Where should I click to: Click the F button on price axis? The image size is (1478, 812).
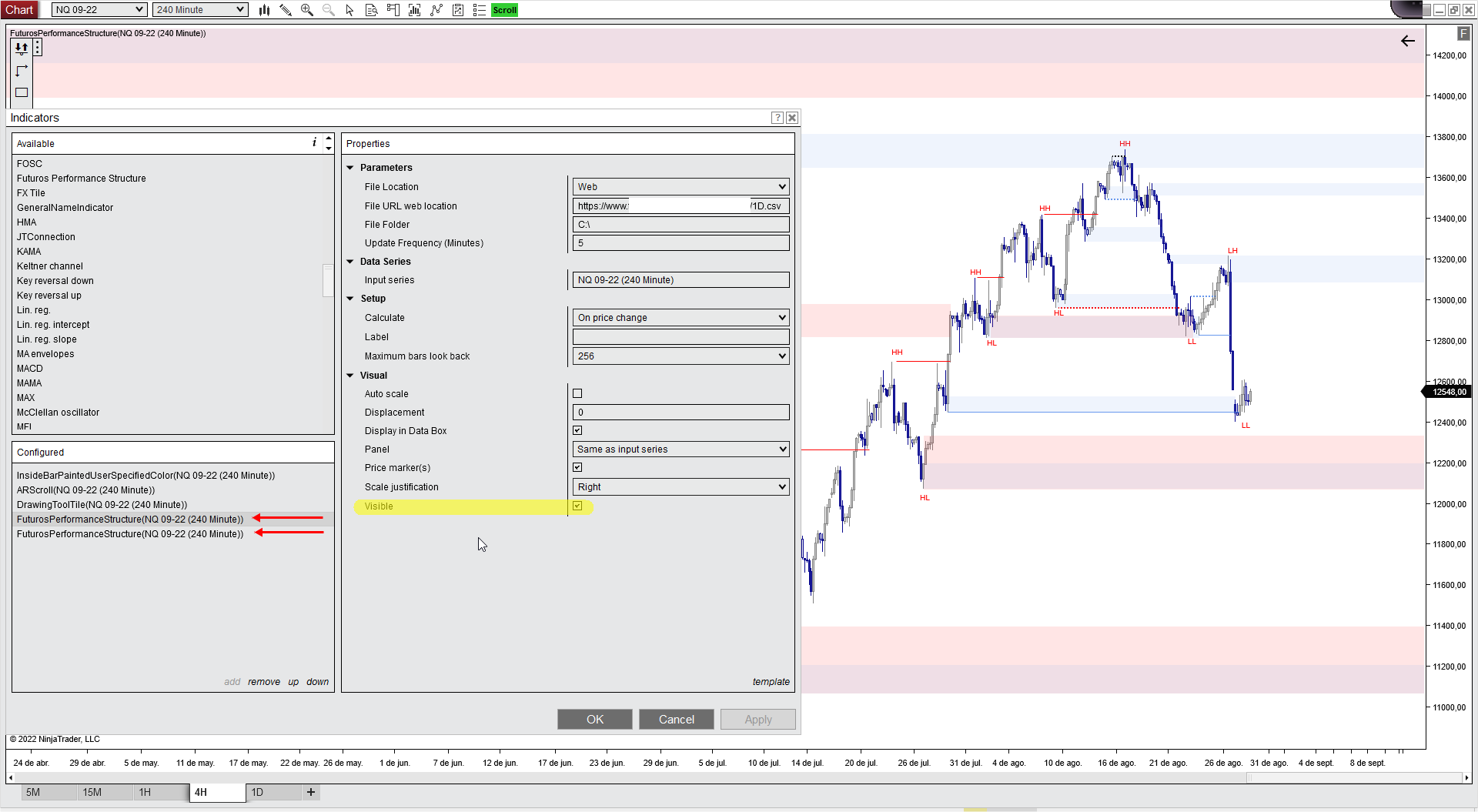click(x=1463, y=33)
